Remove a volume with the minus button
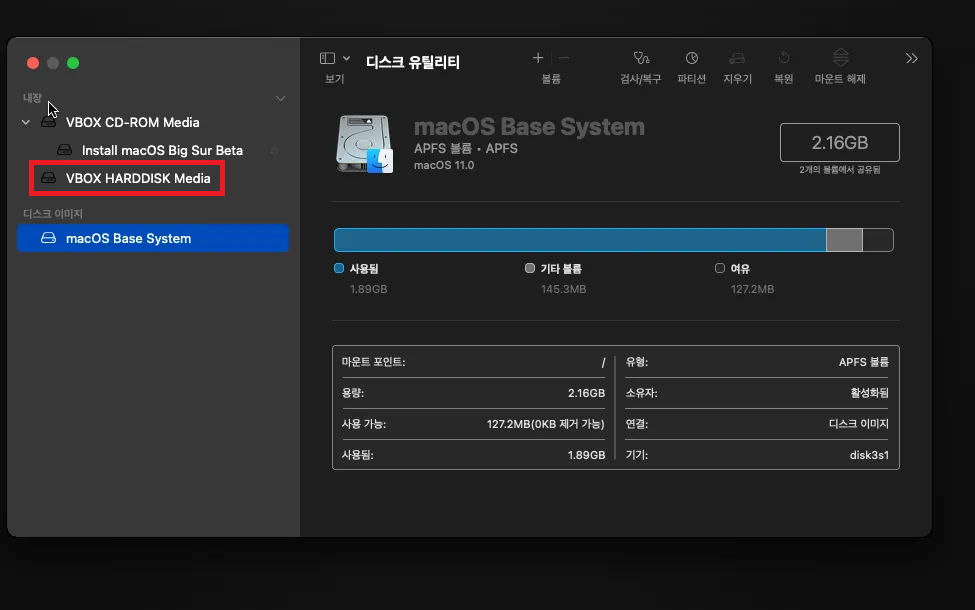975x610 pixels. pyautogui.click(x=564, y=58)
